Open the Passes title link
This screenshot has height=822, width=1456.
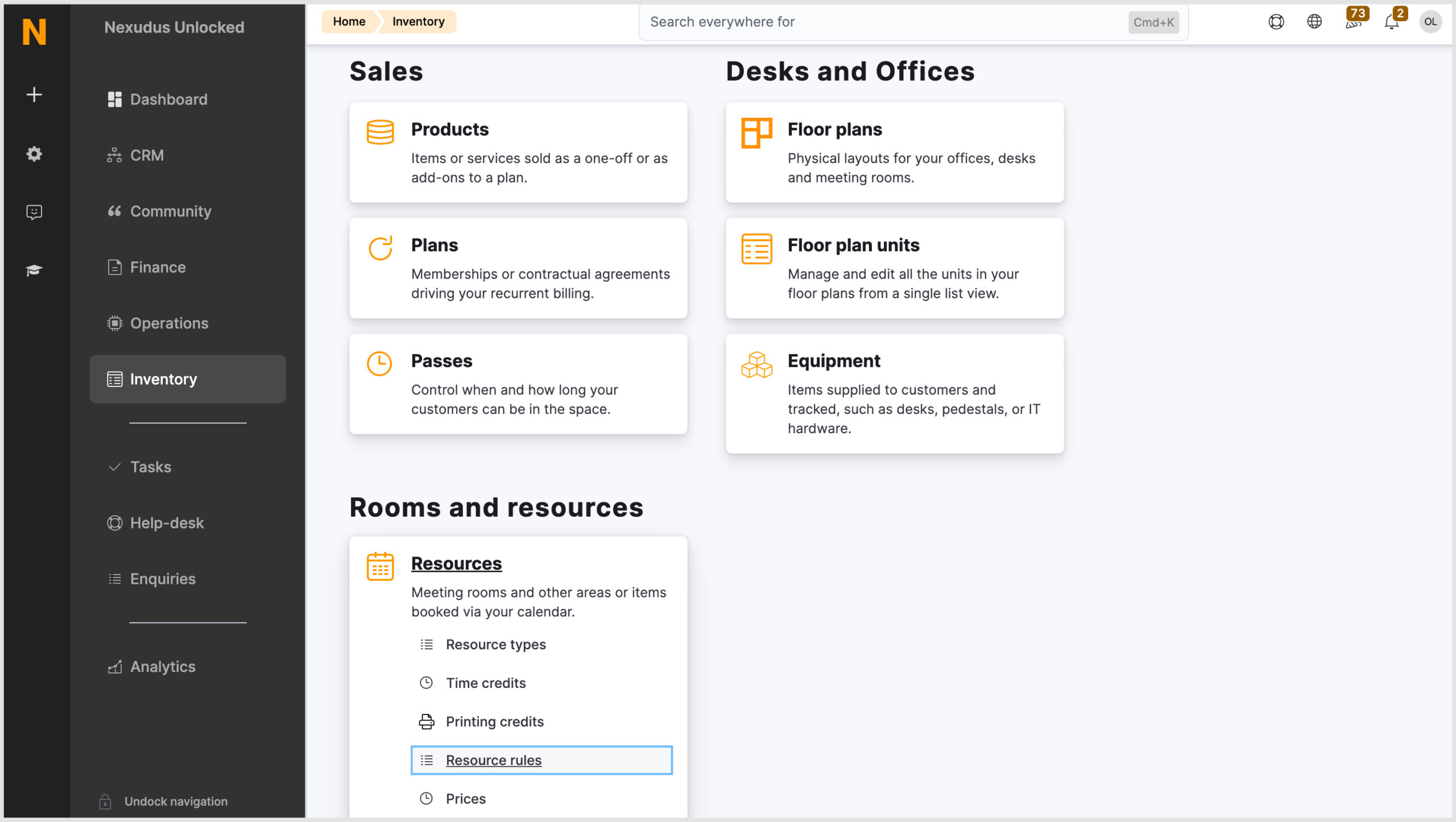pyautogui.click(x=442, y=361)
